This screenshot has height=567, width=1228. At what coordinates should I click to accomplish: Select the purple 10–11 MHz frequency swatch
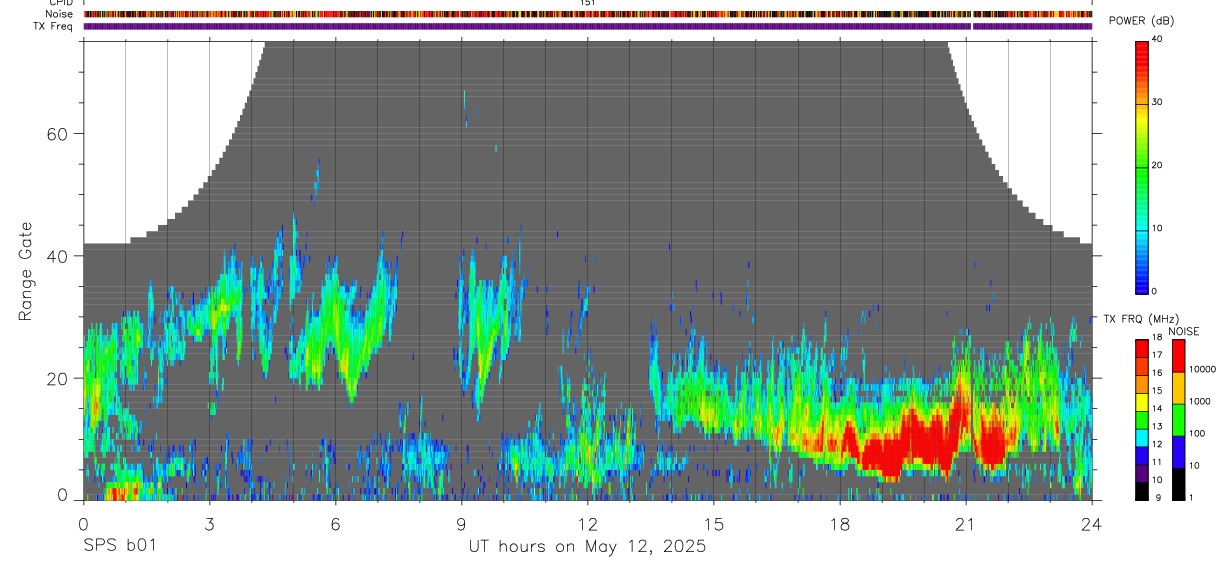click(1142, 474)
